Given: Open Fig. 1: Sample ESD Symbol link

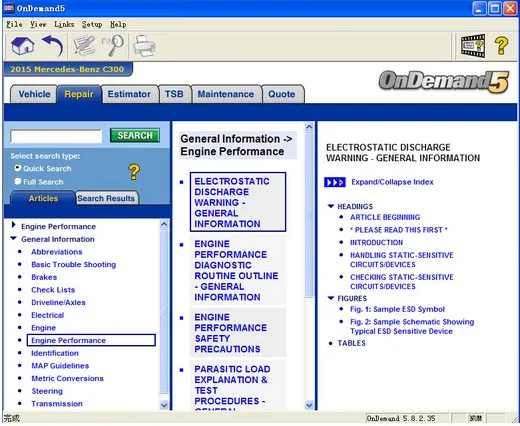Looking at the screenshot, I should coord(397,309).
